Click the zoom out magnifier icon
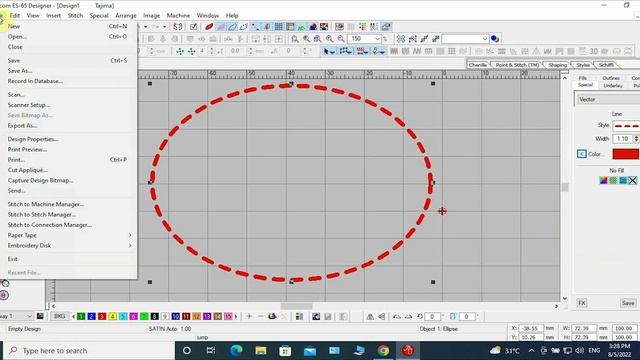This screenshot has width=640, height=360. pos(341,39)
